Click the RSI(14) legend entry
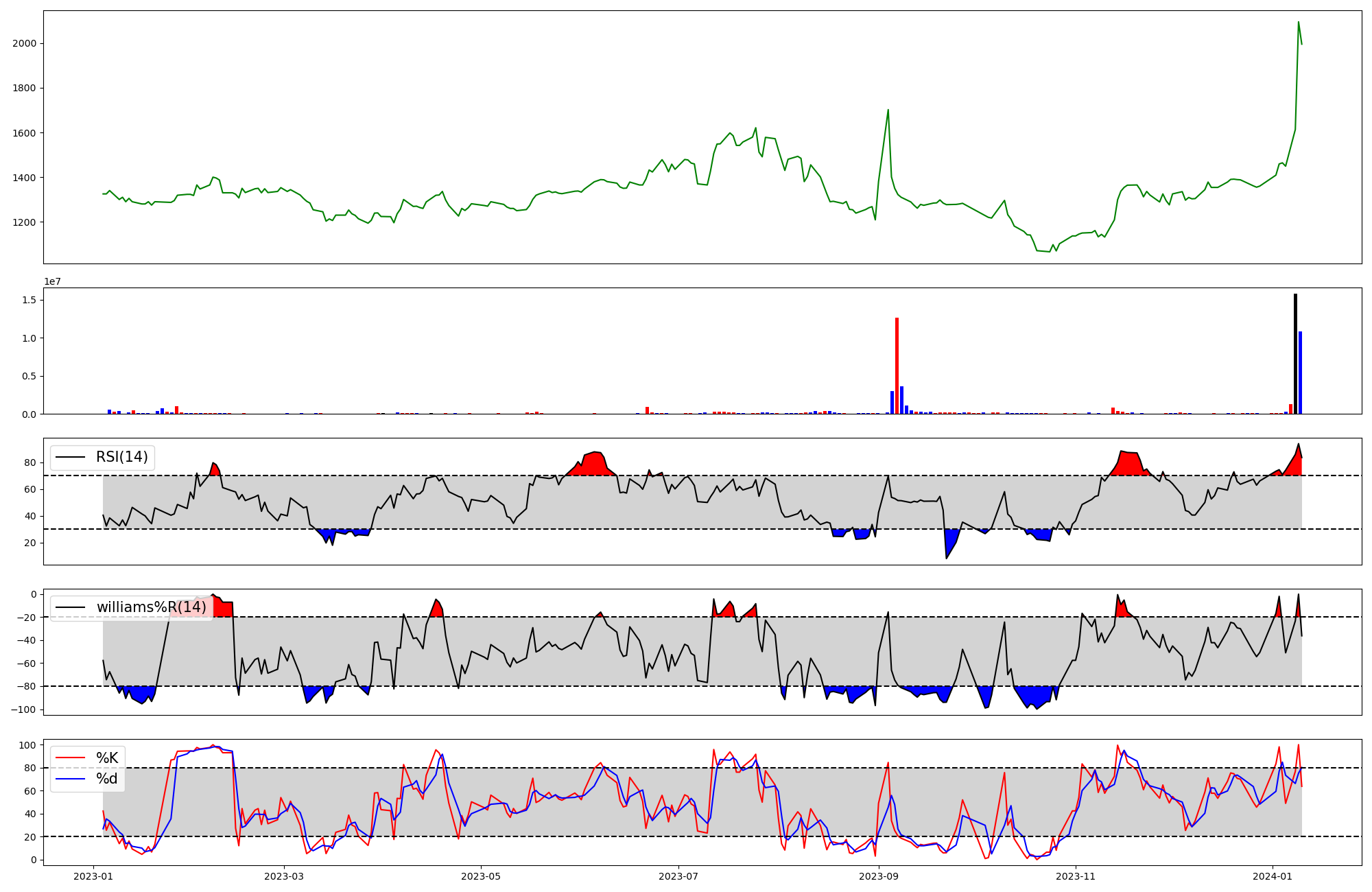The image size is (1372, 892). 121,457
